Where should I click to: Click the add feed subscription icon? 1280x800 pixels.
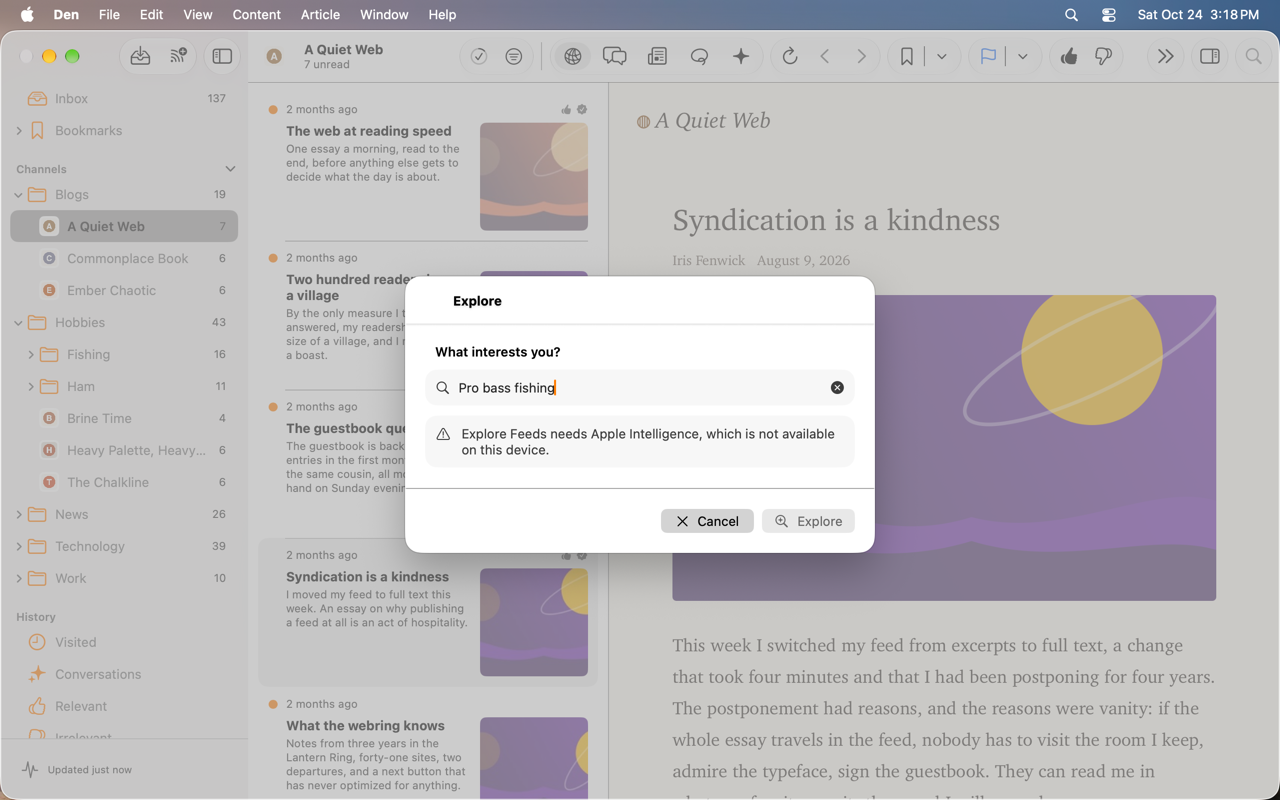(x=178, y=57)
